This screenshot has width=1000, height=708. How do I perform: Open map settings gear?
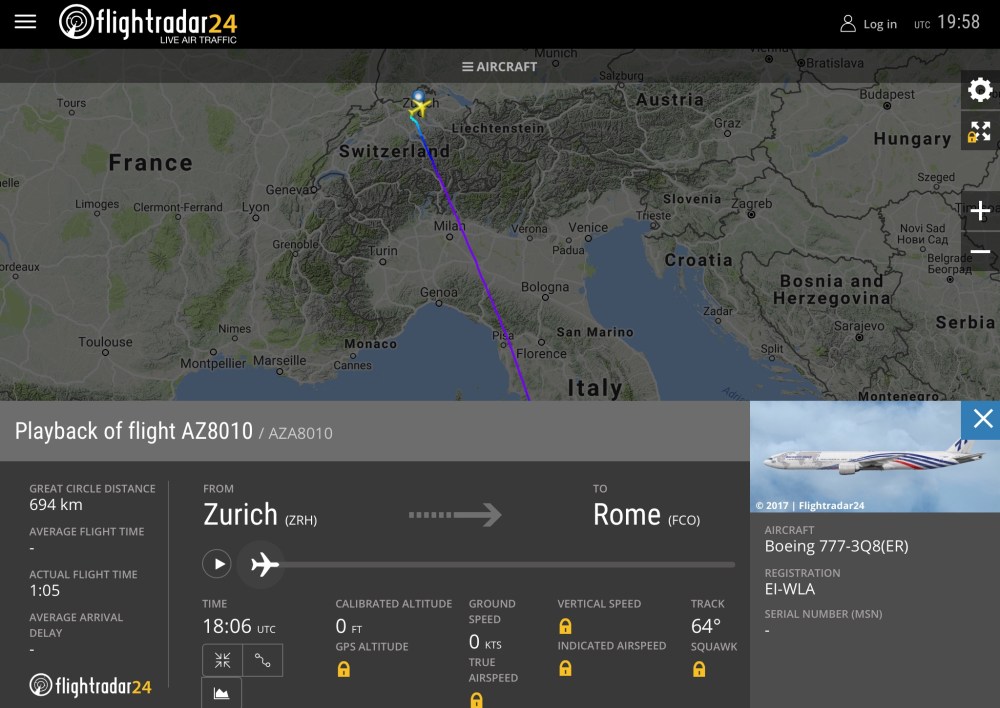coord(980,90)
